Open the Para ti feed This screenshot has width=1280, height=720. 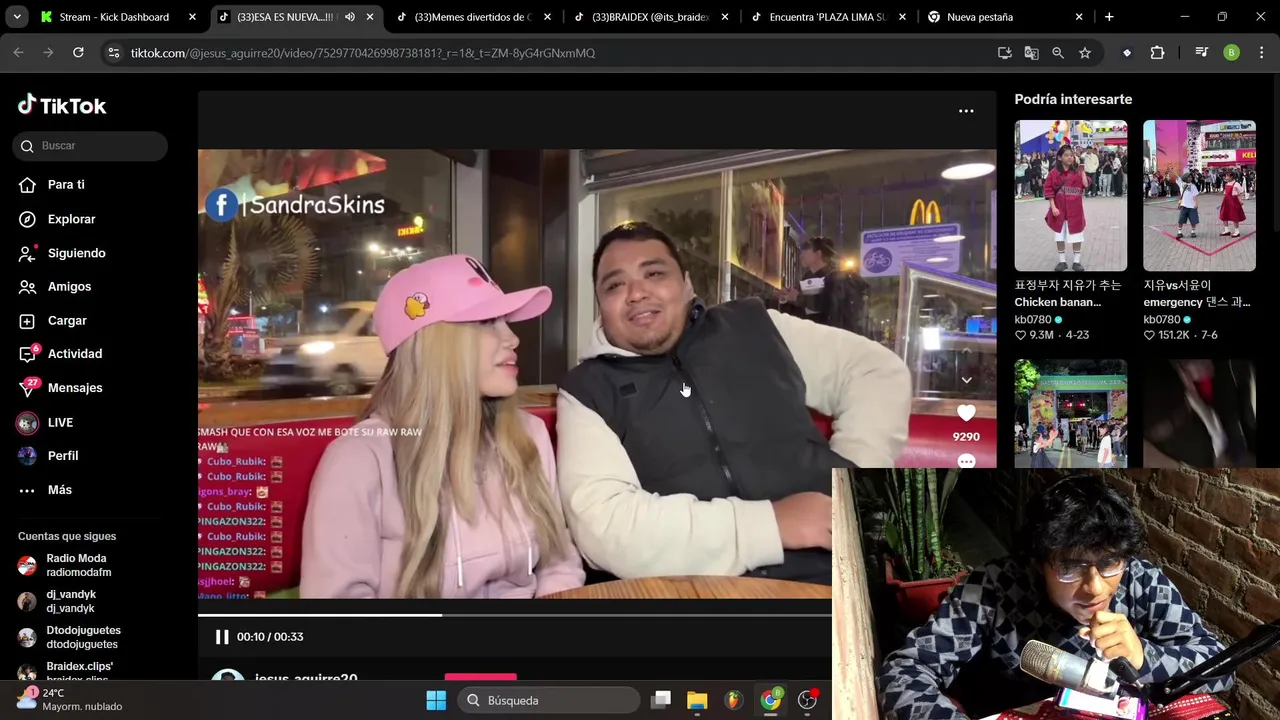tap(66, 185)
